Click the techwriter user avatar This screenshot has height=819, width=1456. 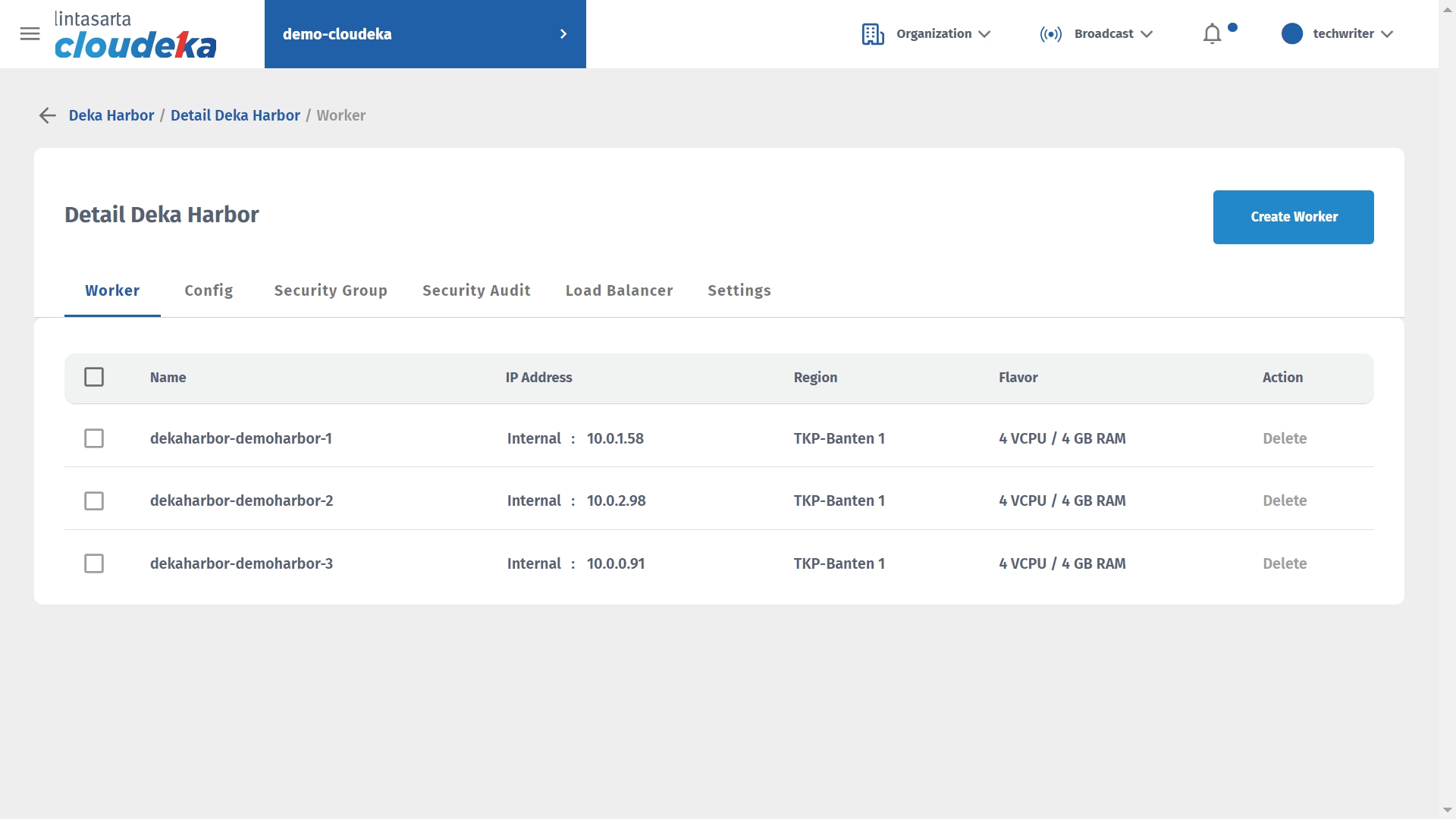click(x=1291, y=34)
